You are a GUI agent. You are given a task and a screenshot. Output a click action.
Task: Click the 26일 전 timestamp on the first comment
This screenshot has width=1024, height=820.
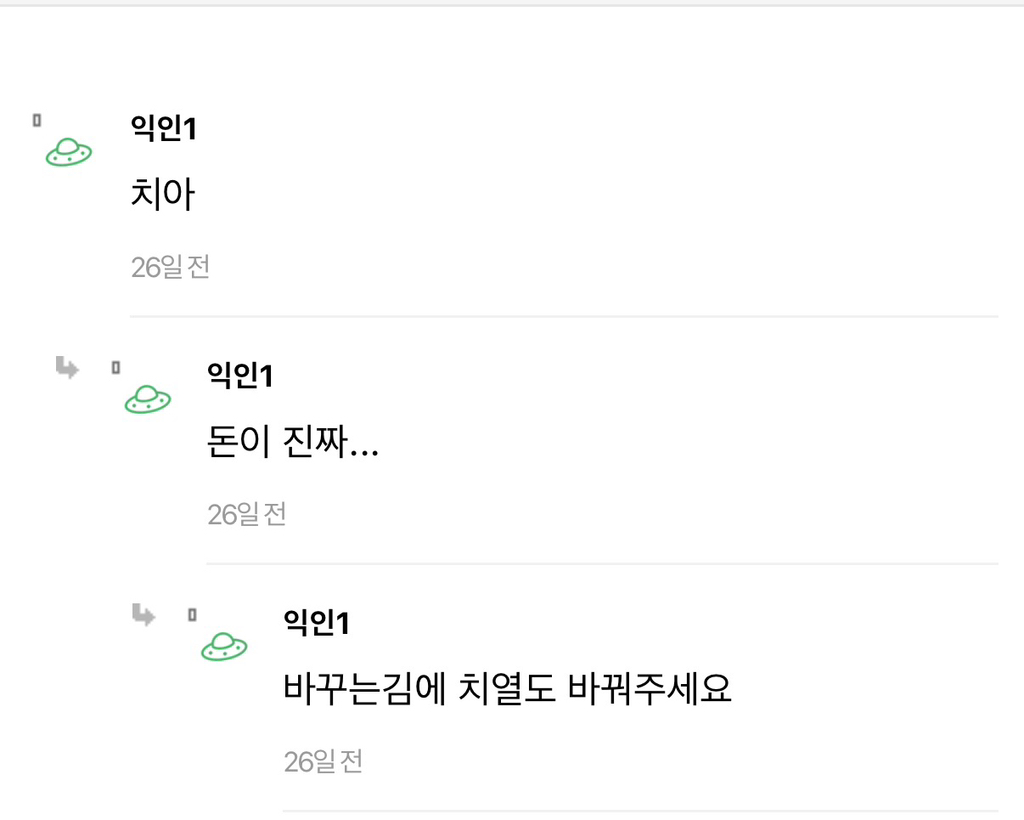tap(170, 266)
